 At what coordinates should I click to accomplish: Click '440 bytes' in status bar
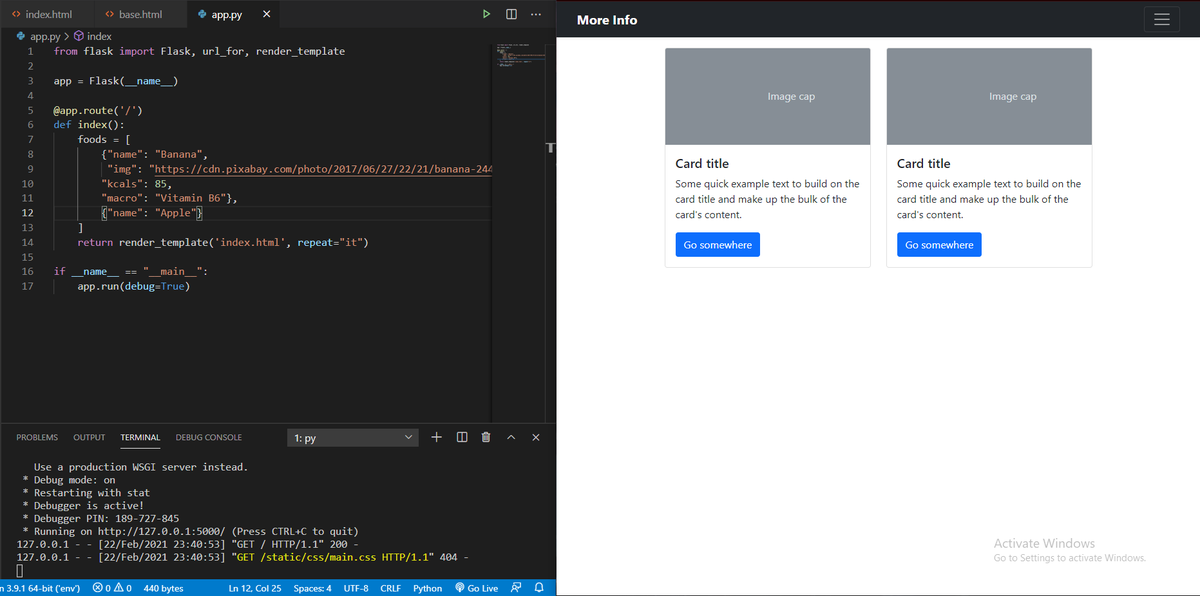164,588
